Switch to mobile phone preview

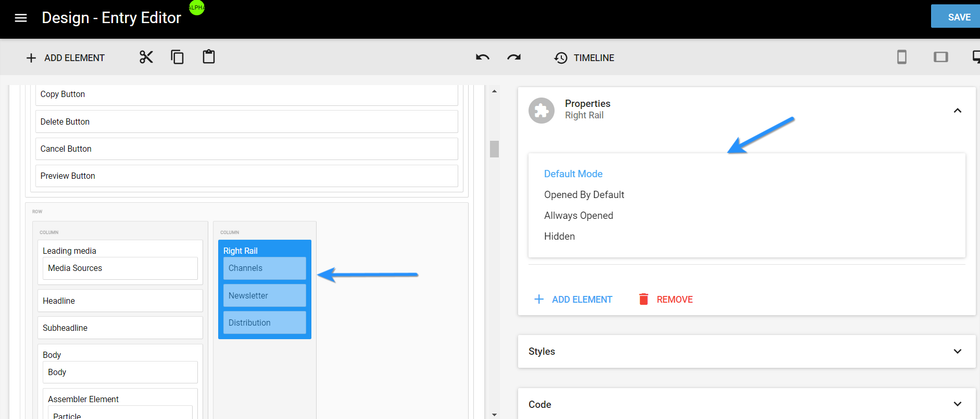pos(901,57)
